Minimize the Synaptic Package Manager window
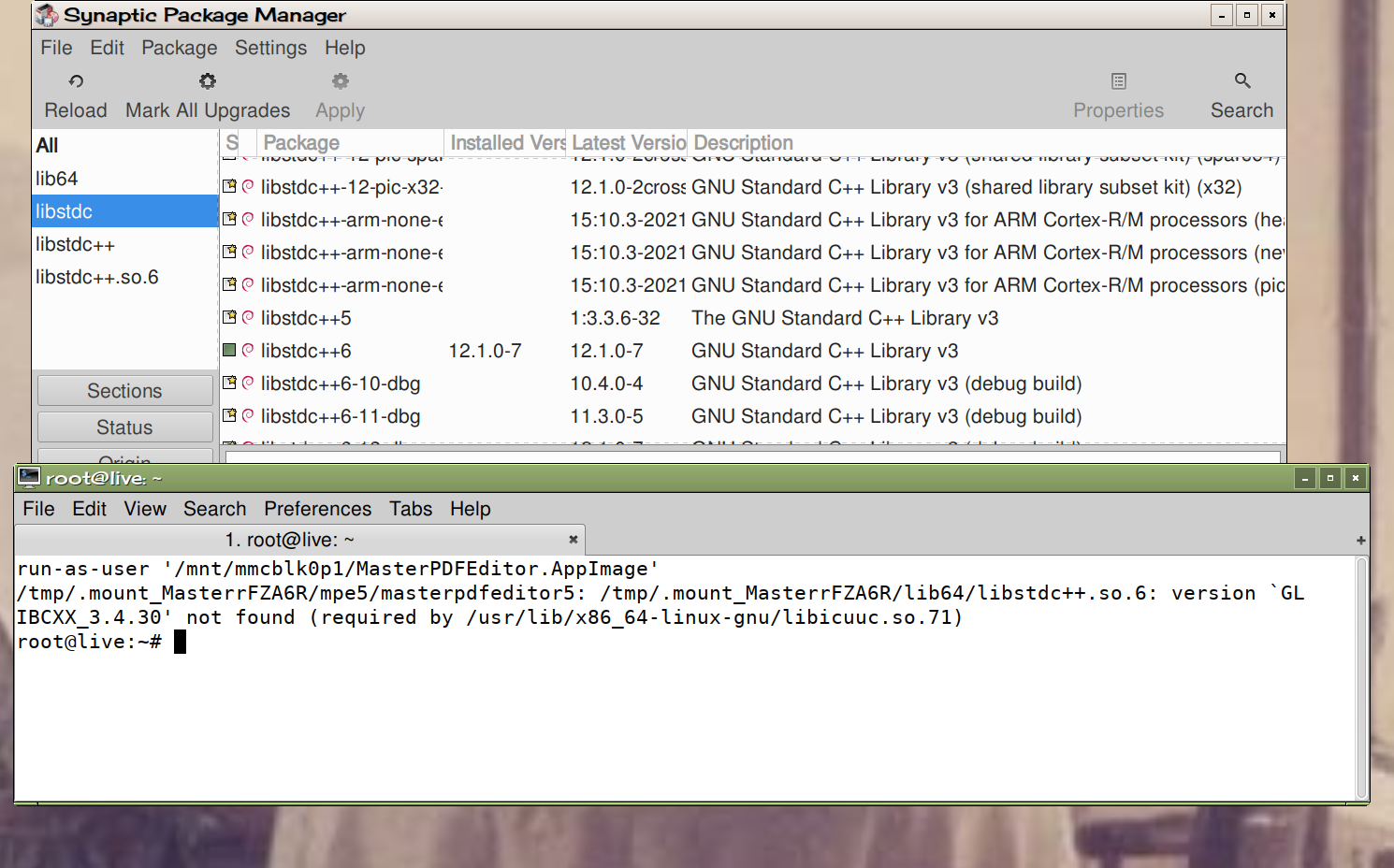Image resolution: width=1394 pixels, height=868 pixels. coord(1222,15)
